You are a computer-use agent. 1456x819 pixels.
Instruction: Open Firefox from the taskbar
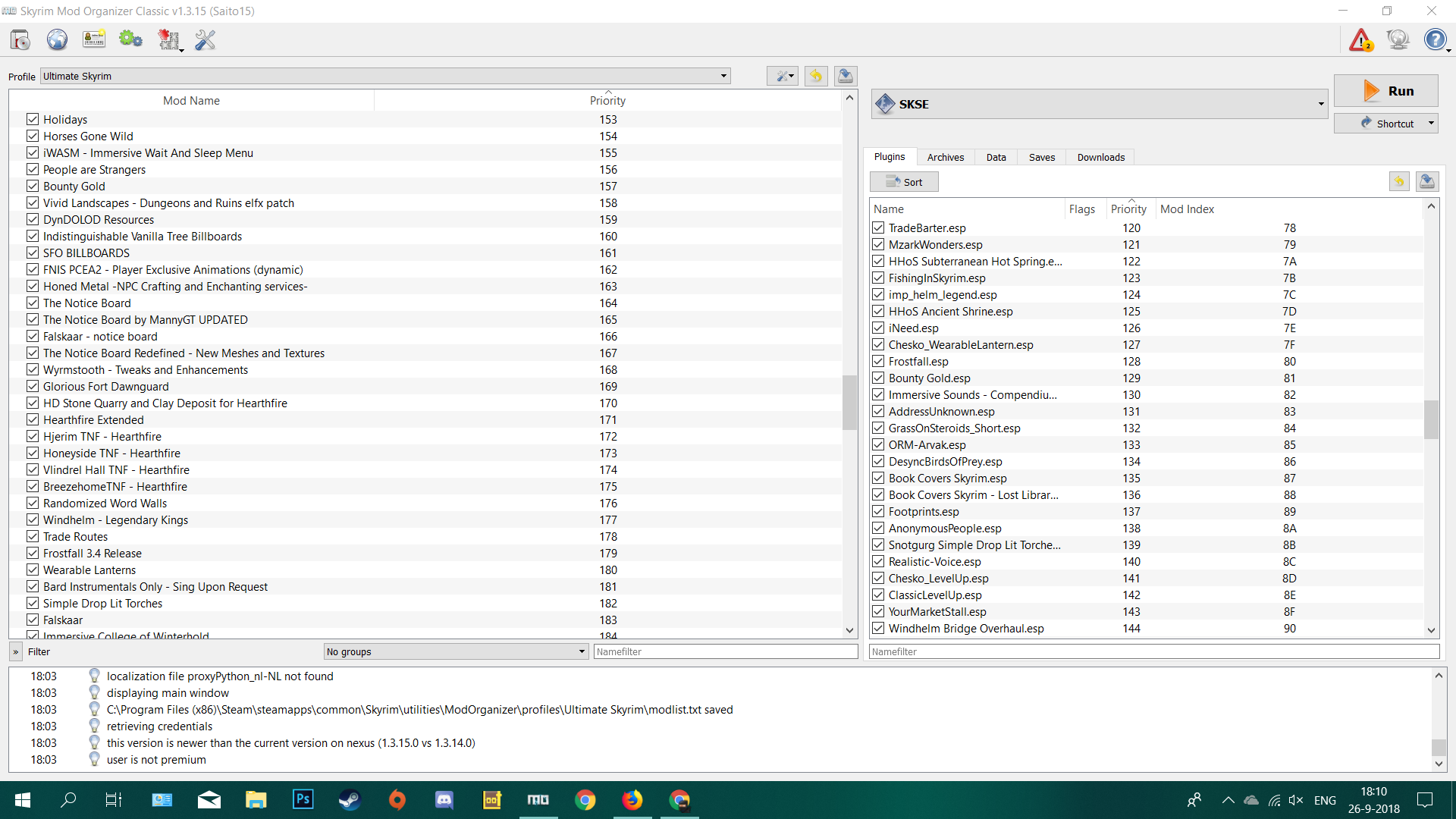coord(632,800)
